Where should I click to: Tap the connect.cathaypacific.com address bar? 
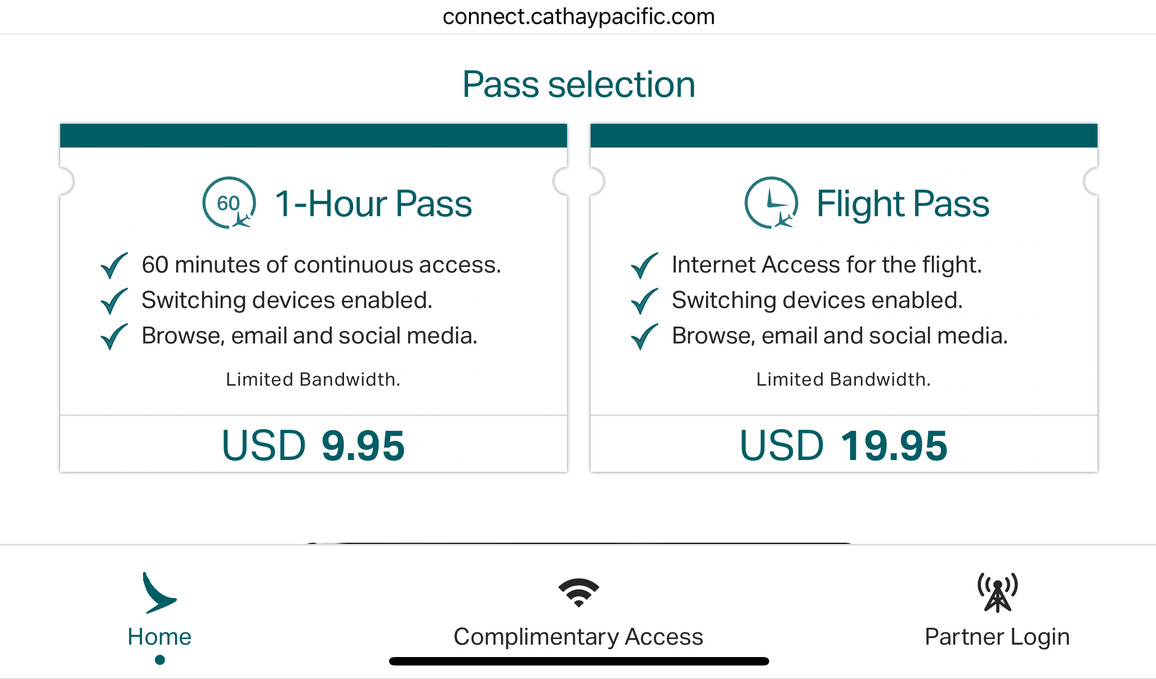pos(578,16)
